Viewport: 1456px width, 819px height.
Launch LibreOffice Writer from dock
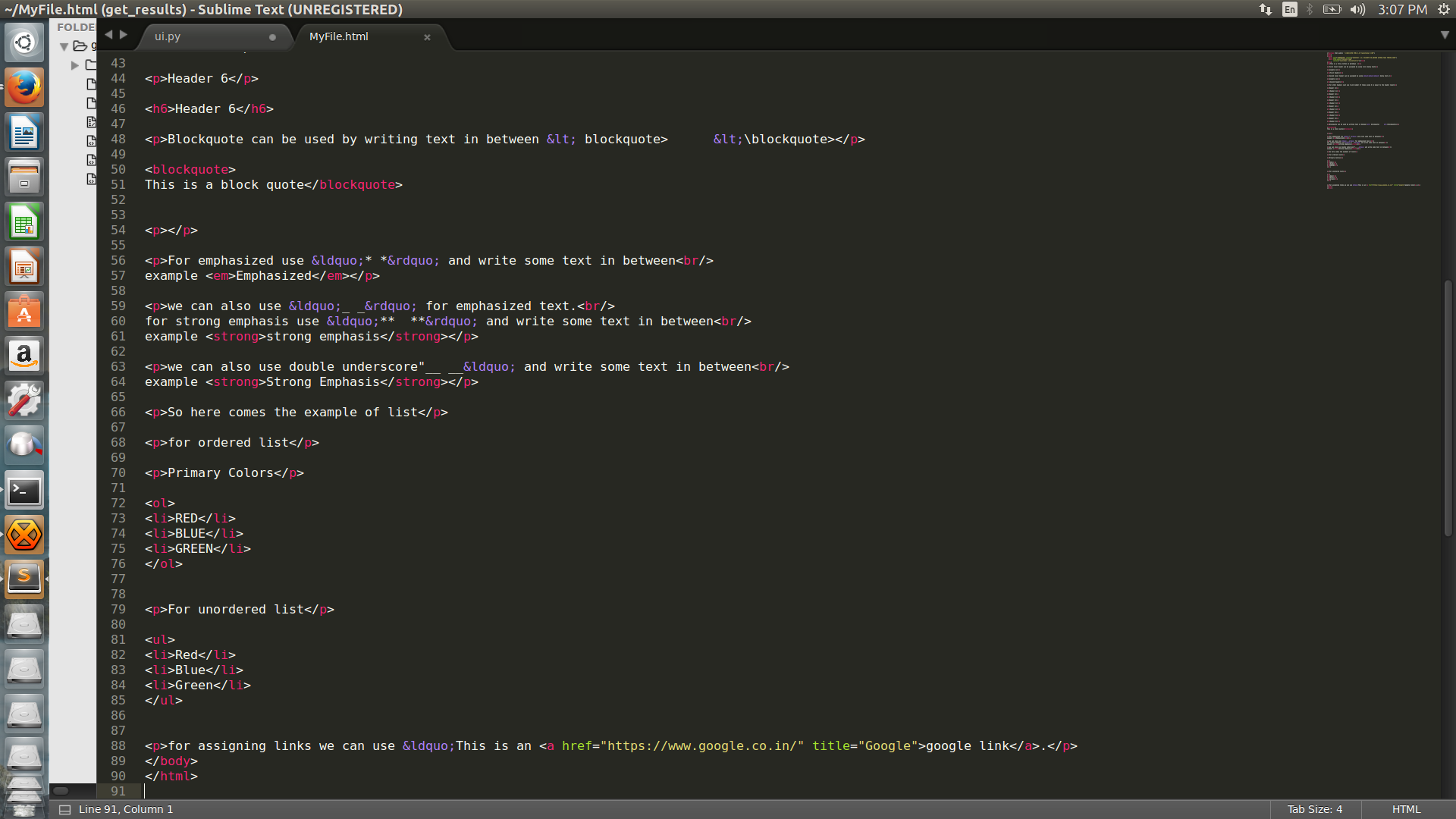tap(24, 133)
